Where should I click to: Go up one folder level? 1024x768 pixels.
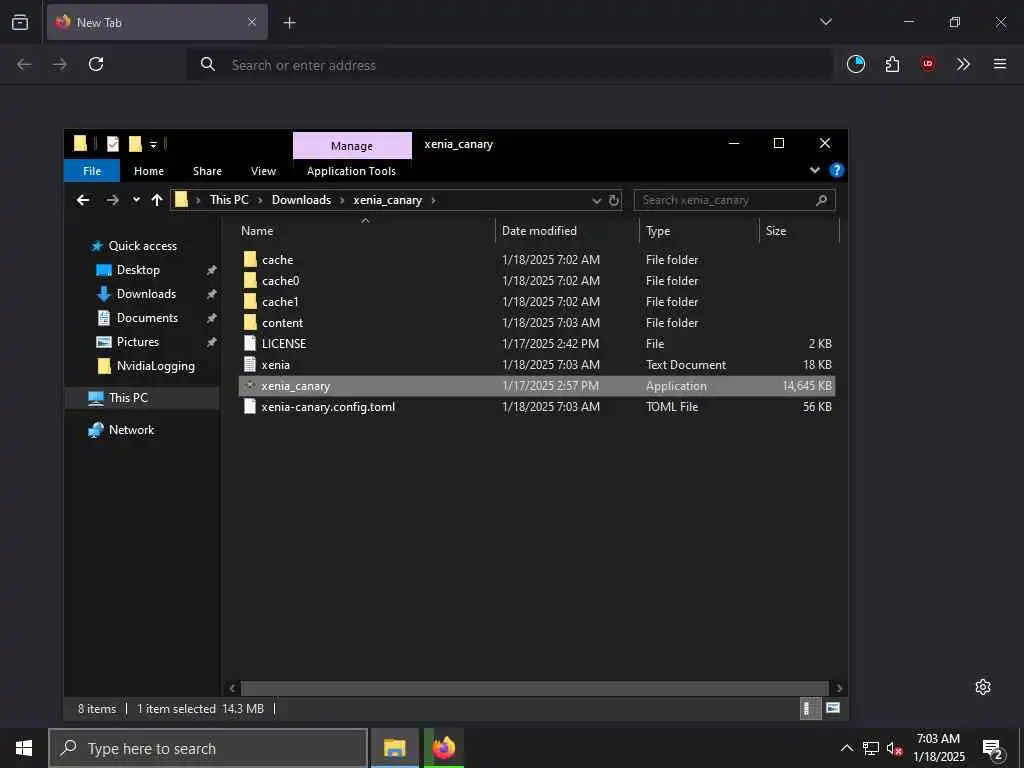click(157, 200)
